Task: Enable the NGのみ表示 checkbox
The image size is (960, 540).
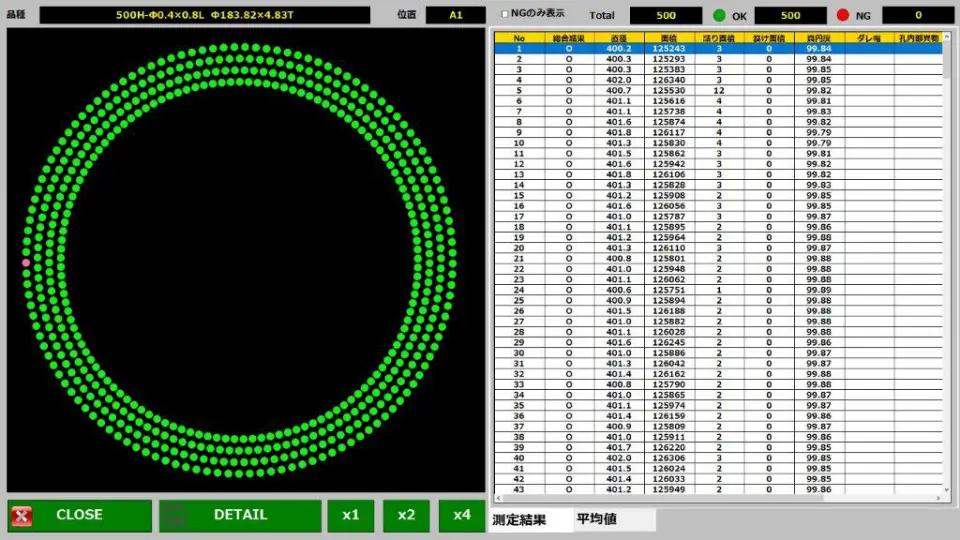Action: coord(504,14)
